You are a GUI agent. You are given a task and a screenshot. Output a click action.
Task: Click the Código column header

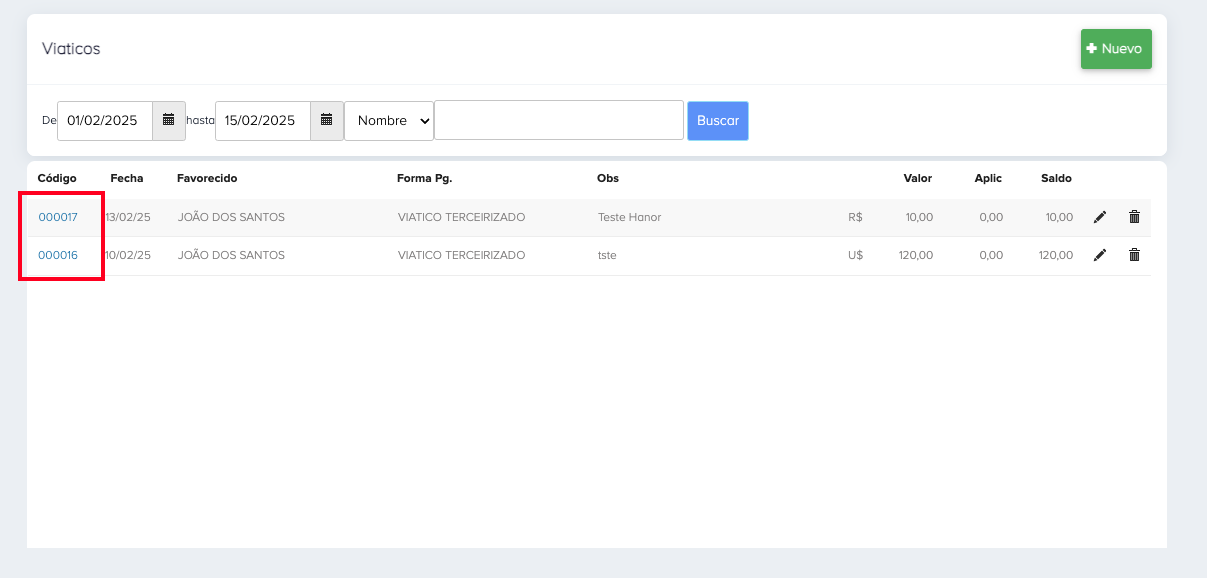57,178
